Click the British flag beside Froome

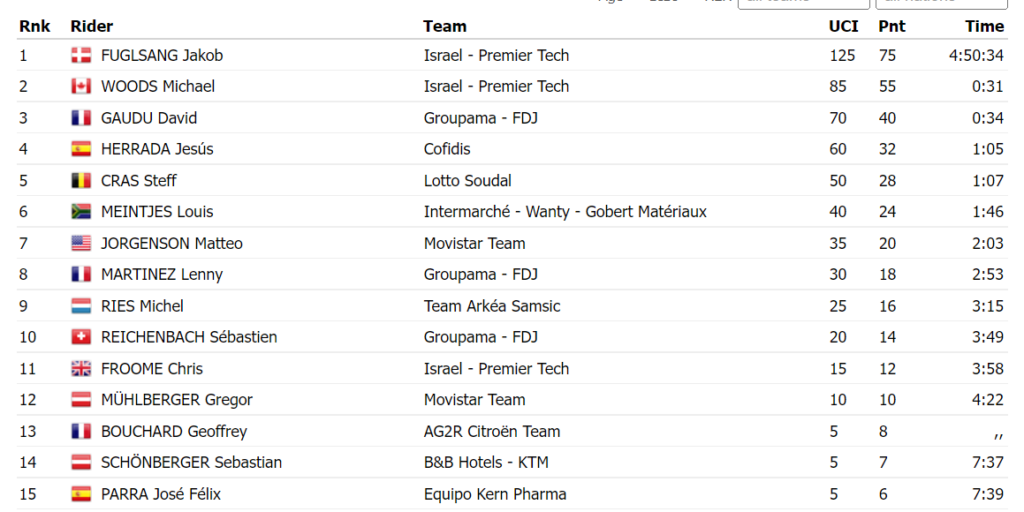click(81, 369)
